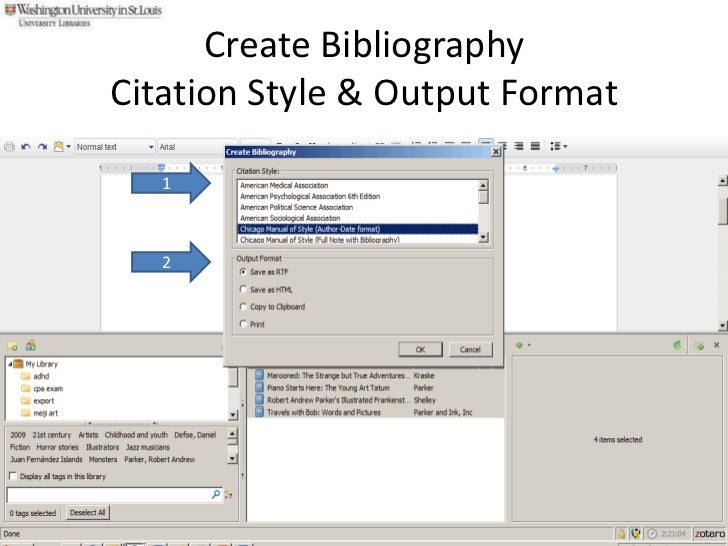Open the export collection
The width and height of the screenshot is (728, 546).
tap(44, 401)
